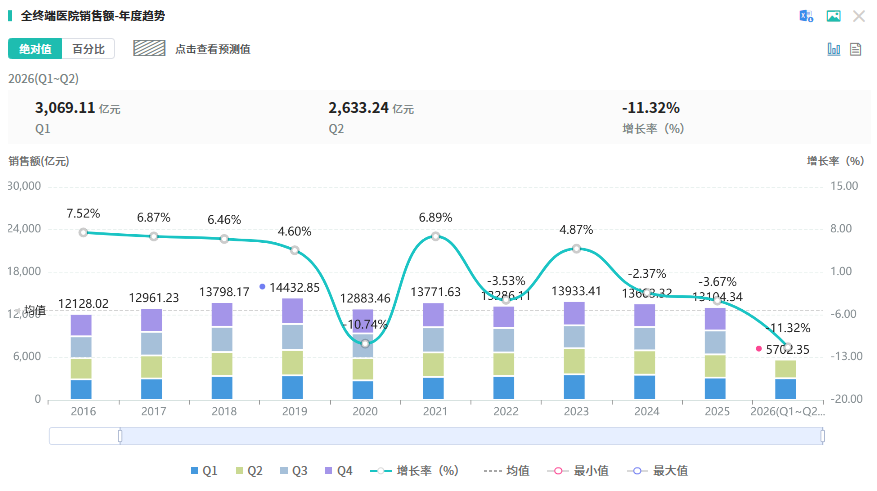Toggle the 均值 average line legend
The width and height of the screenshot is (877, 491).
507,471
